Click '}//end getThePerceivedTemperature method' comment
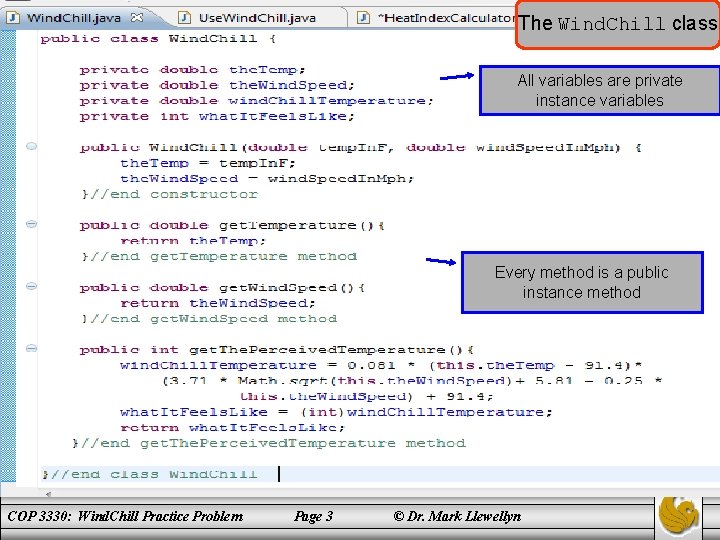720x540 pixels. (x=269, y=443)
